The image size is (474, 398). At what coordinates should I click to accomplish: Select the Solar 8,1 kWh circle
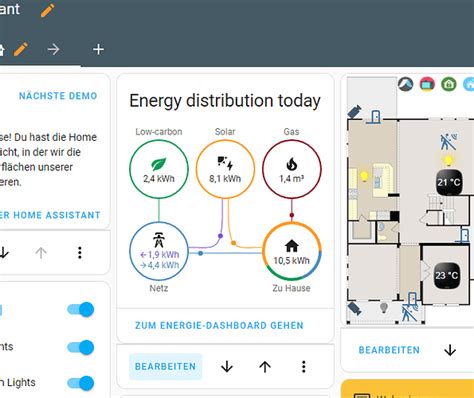tap(225, 169)
